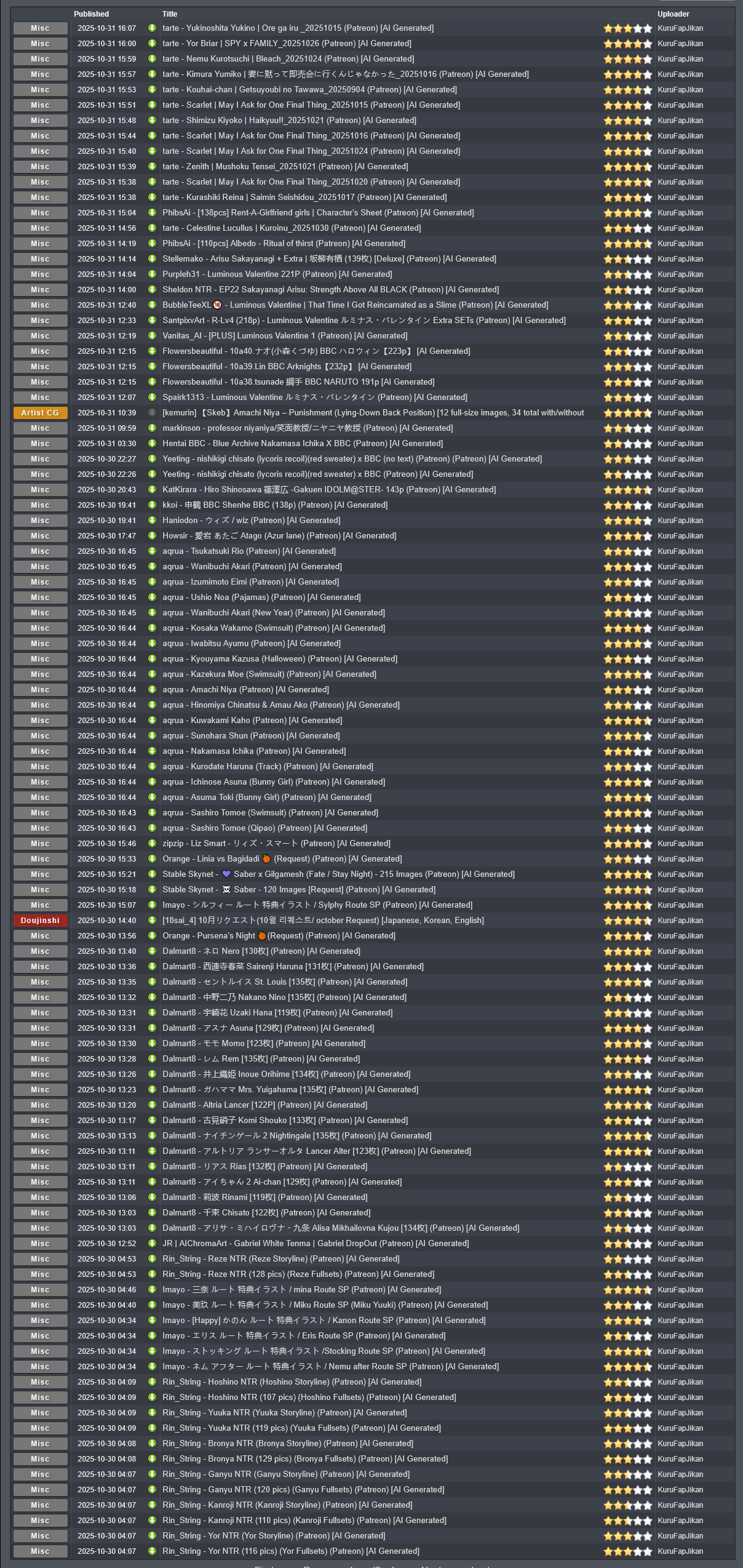Open the aqrua Ushio Noa Pajamas title
The image size is (743, 1568).
point(261,598)
